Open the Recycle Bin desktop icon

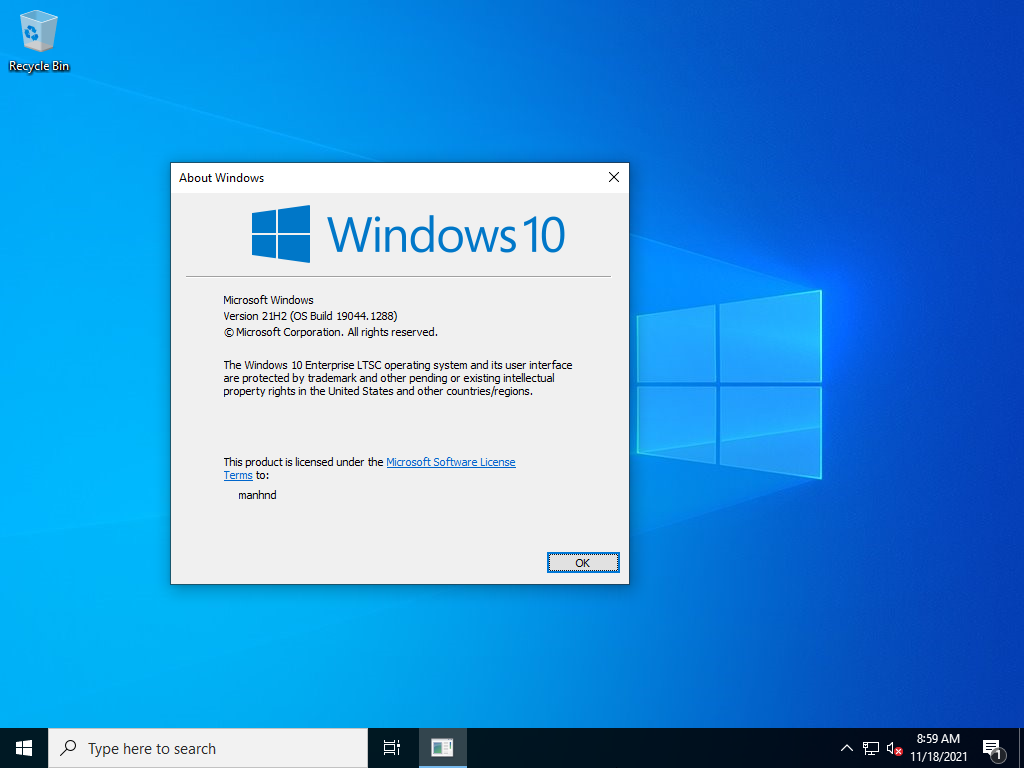click(39, 40)
